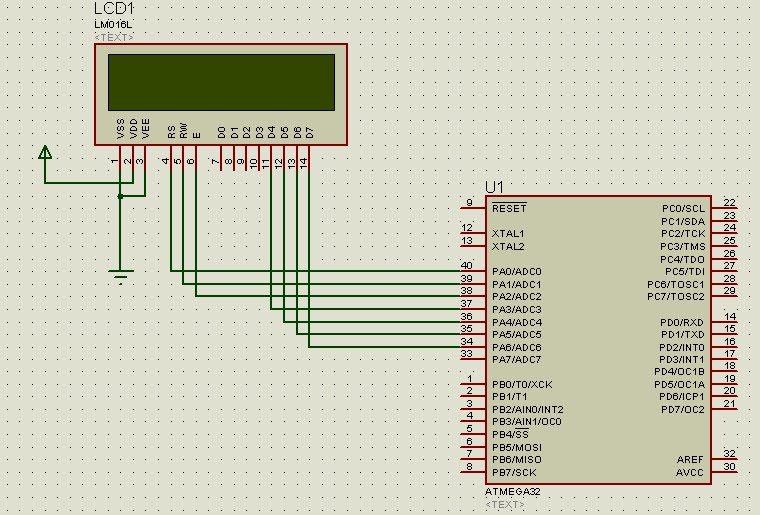Viewport: 760px width, 515px height.
Task: Click the PA6/ADC6 pin name
Action: click(x=517, y=347)
